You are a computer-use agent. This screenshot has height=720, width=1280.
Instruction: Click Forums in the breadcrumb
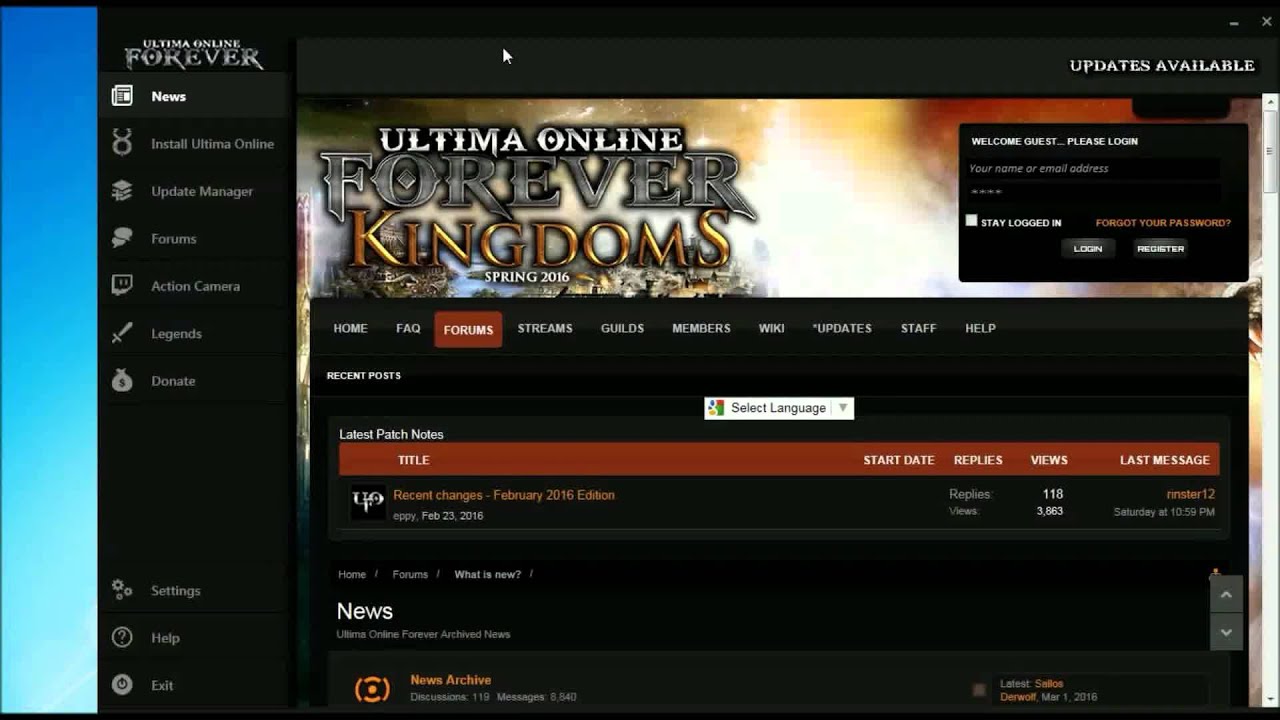(x=410, y=575)
